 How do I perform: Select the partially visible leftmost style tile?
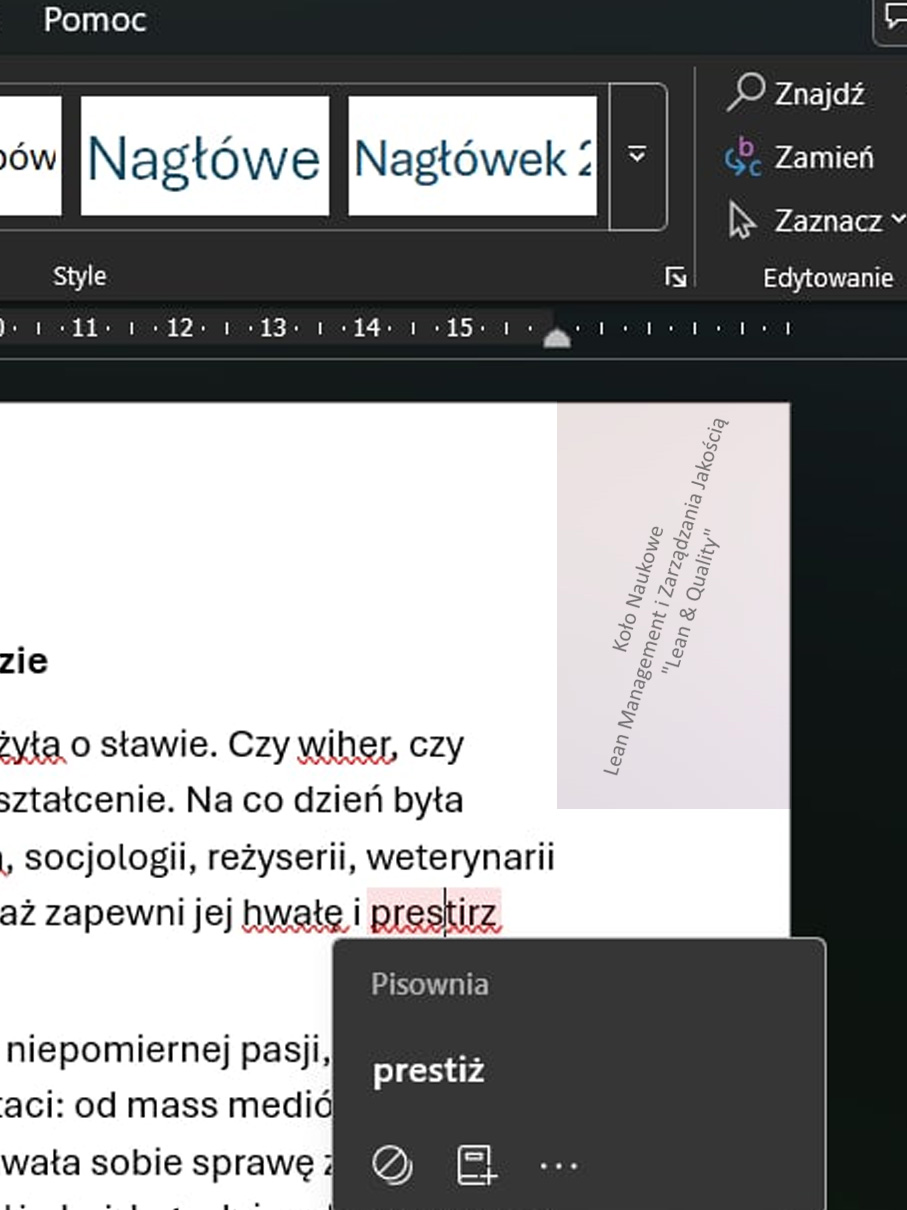point(30,157)
